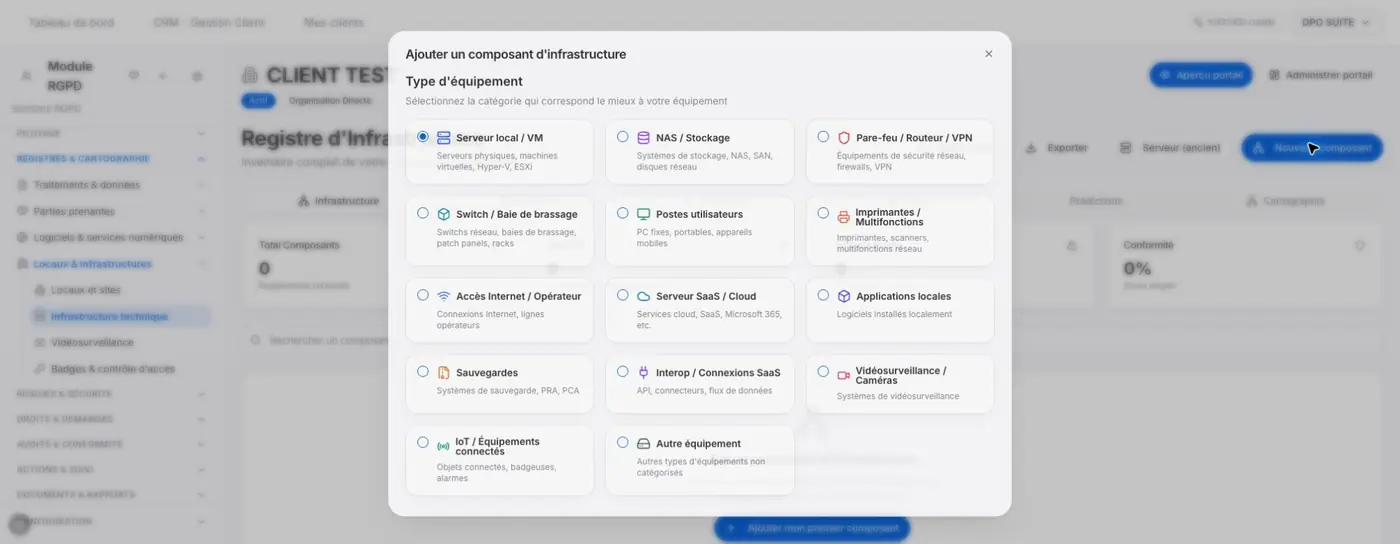Switch to the Infrastructure tab

[338, 201]
